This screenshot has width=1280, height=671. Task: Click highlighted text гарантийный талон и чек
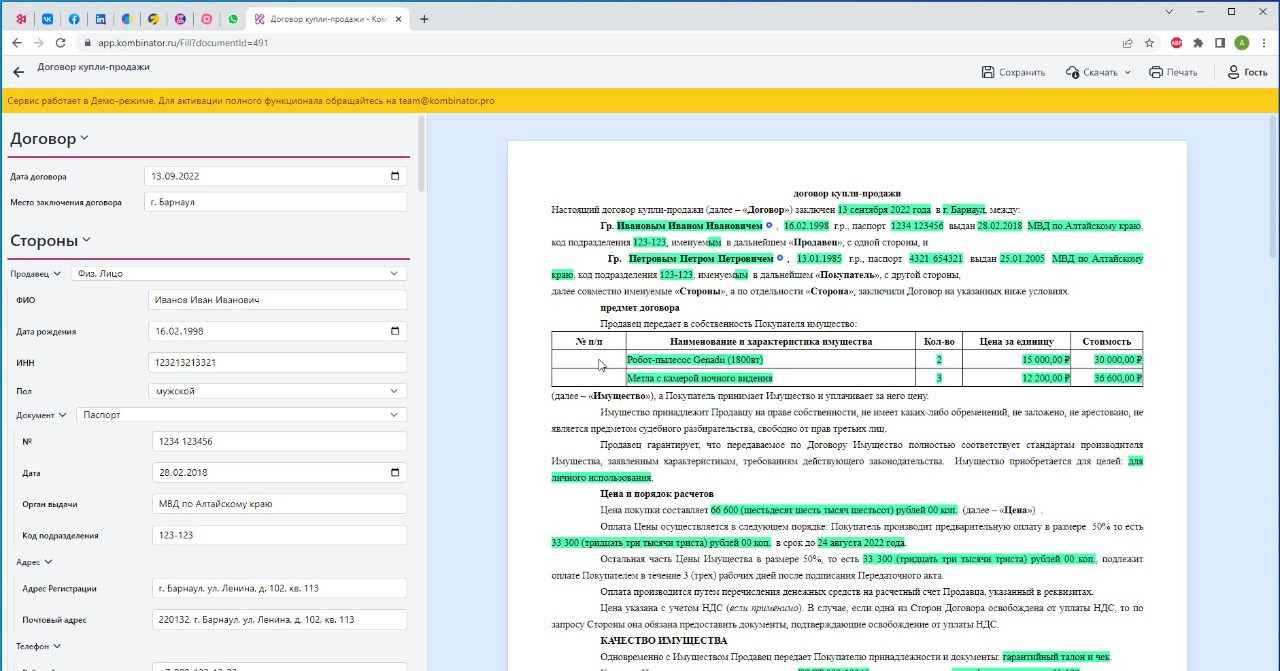[x=1056, y=657]
